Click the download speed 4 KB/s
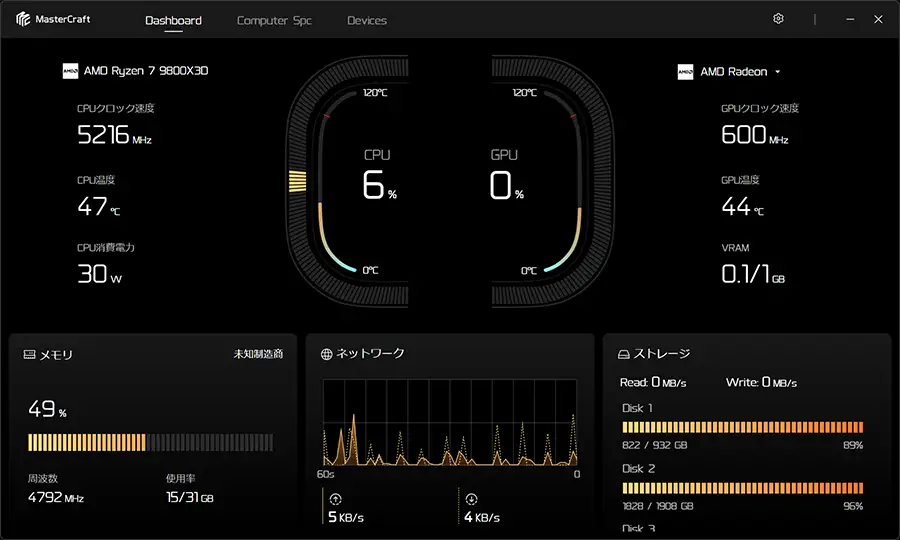Screen dimensions: 900x540 click(482, 517)
